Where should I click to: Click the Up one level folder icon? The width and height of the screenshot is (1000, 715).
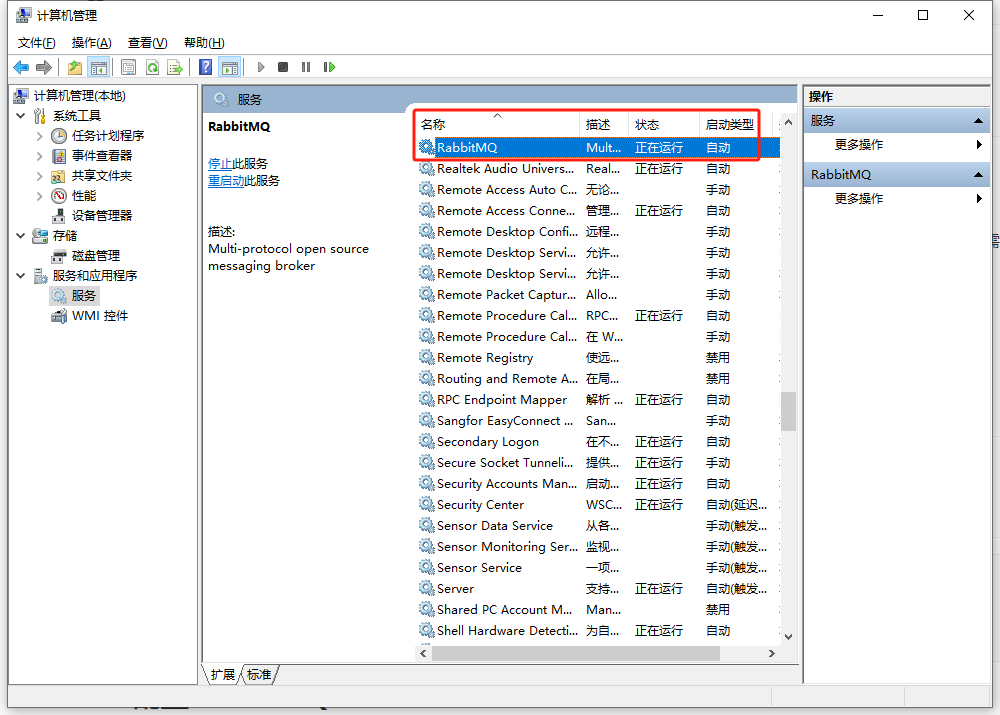[x=75, y=67]
